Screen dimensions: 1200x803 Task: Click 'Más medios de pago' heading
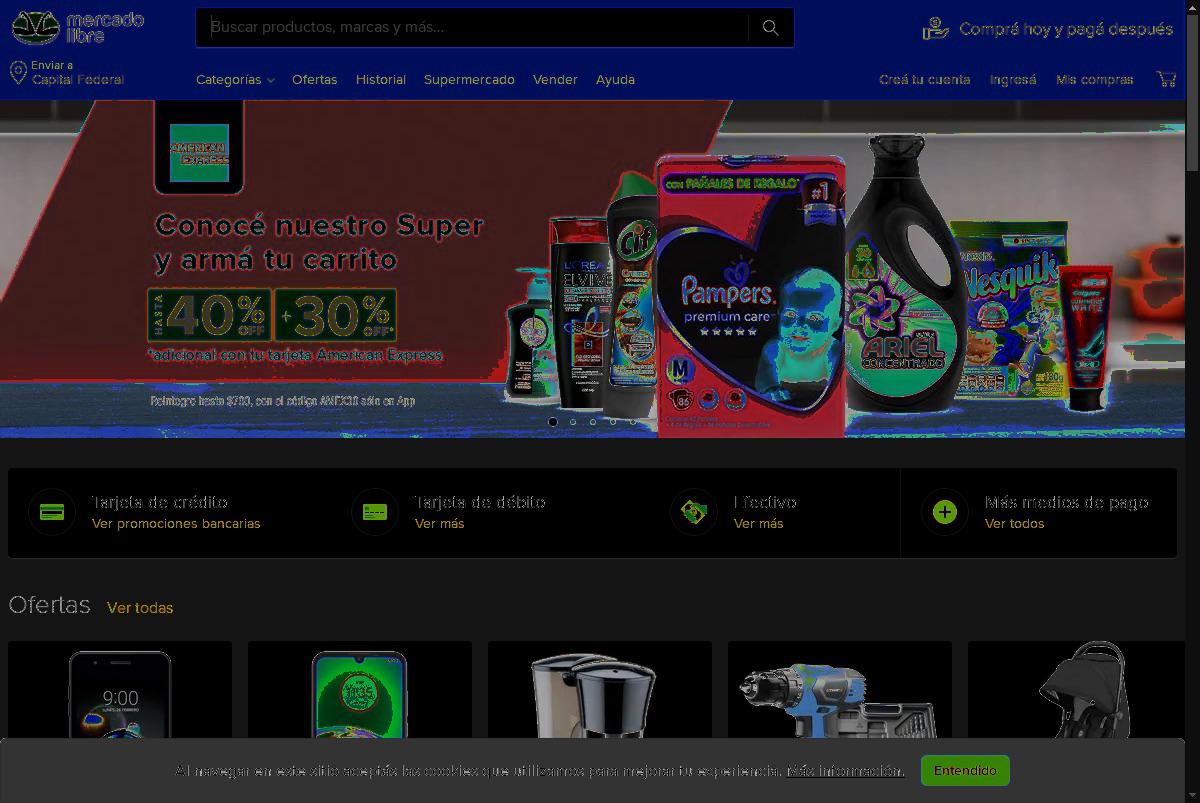(x=1066, y=502)
